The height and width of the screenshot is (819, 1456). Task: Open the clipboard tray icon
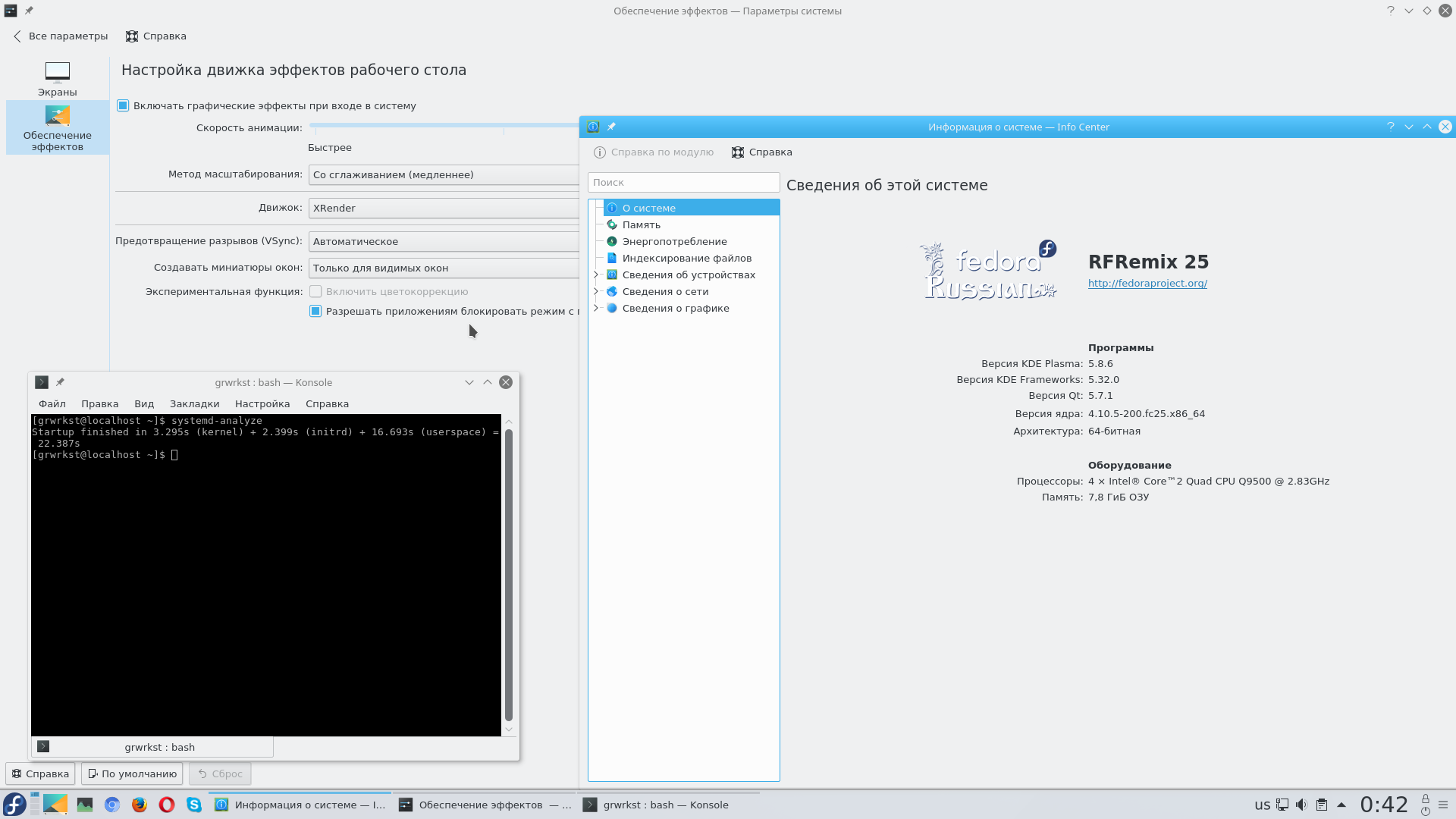click(x=1322, y=805)
